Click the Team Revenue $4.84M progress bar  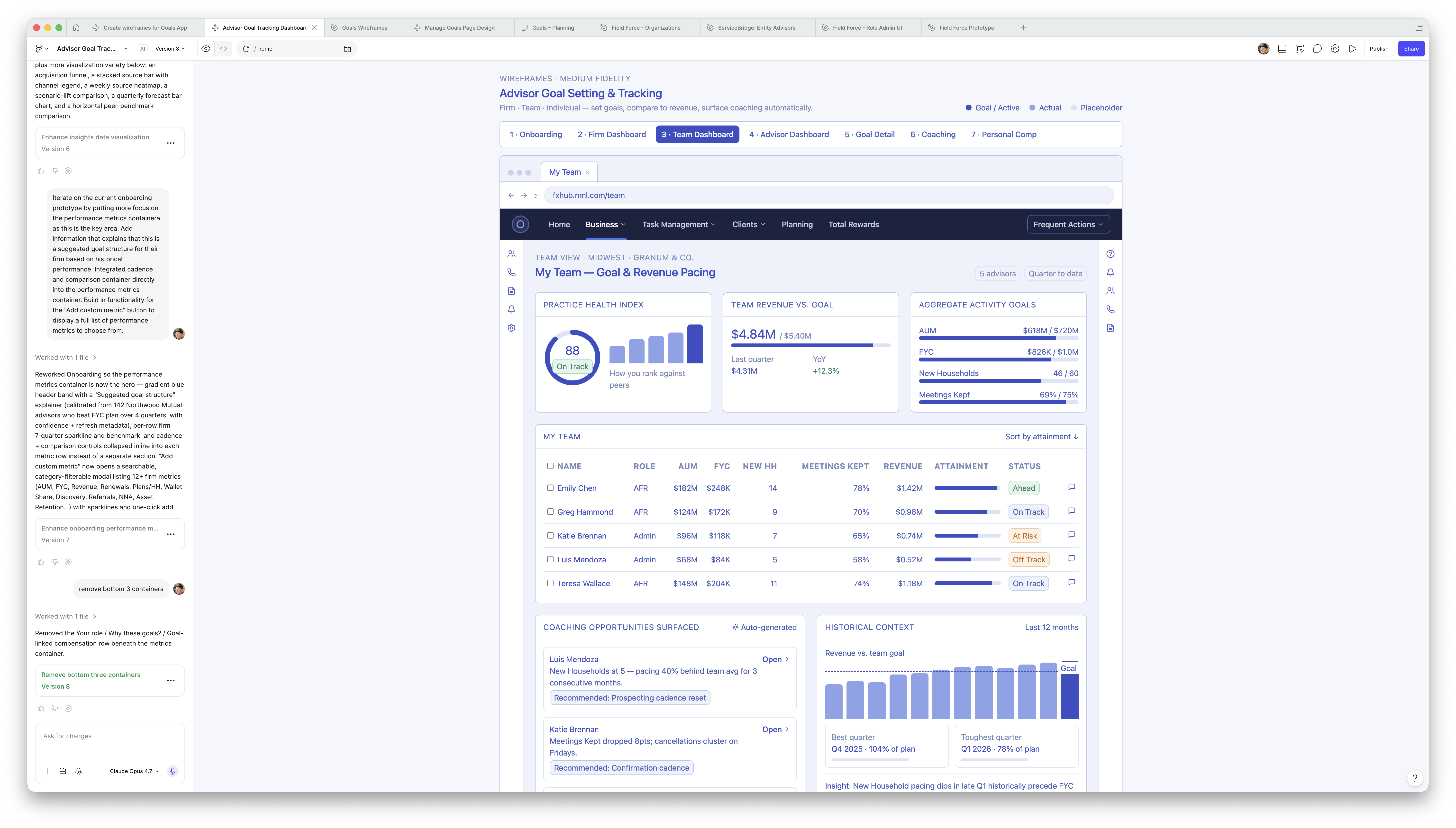point(810,345)
